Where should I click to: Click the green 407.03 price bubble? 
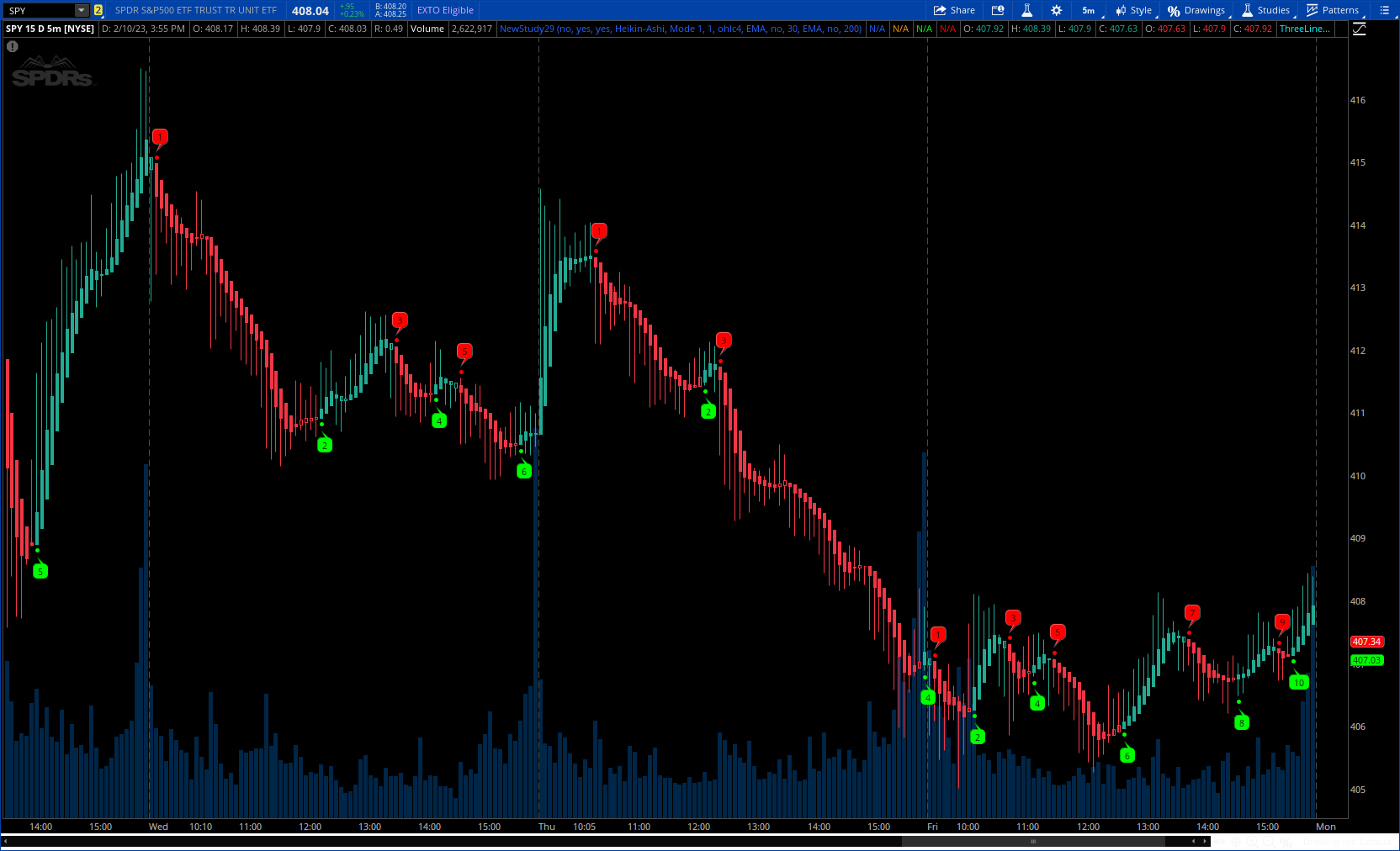(x=1366, y=660)
